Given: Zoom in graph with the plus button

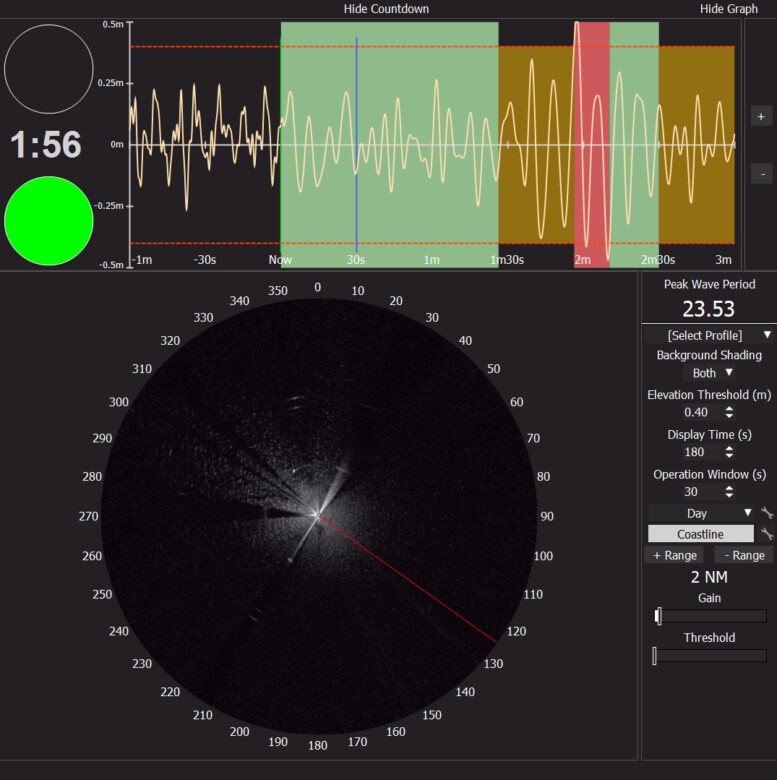Looking at the screenshot, I should point(761,117).
